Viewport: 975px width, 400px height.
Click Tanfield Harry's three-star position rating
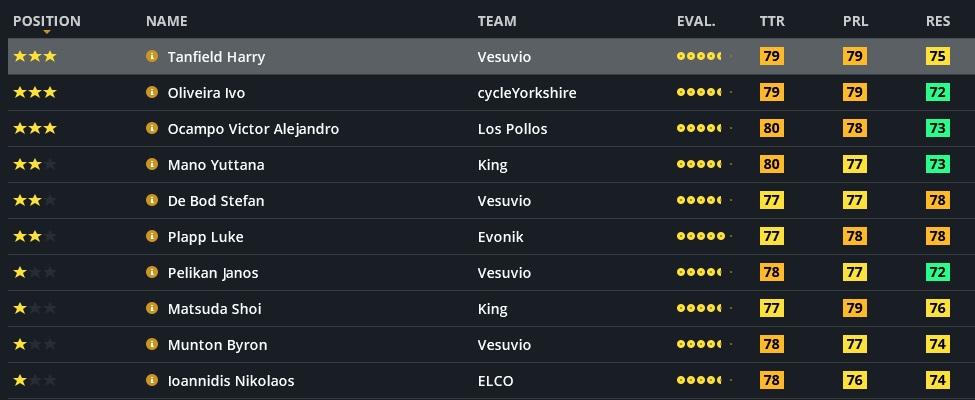point(35,57)
